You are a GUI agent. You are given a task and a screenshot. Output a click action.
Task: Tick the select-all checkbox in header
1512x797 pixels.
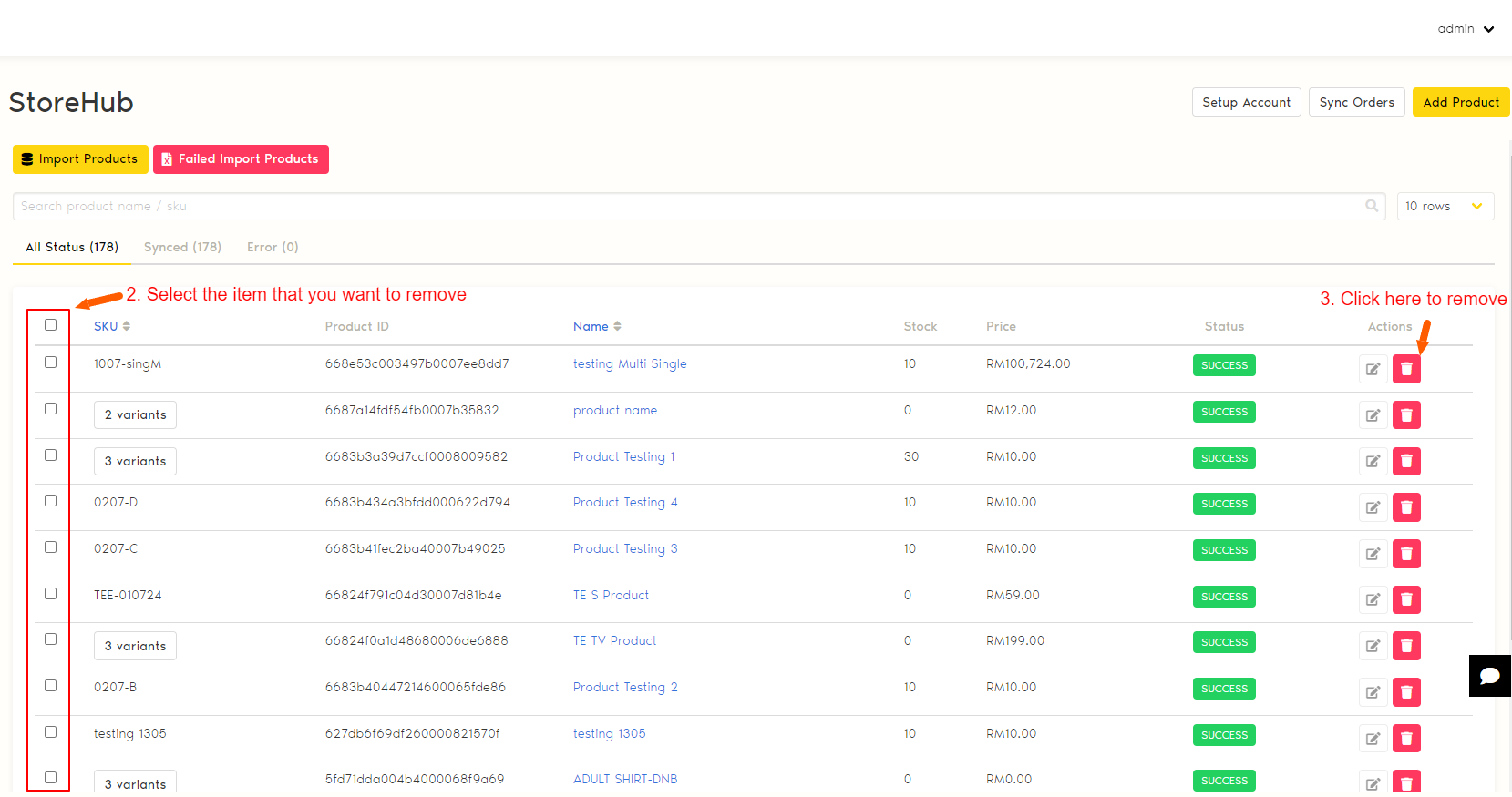(x=51, y=325)
